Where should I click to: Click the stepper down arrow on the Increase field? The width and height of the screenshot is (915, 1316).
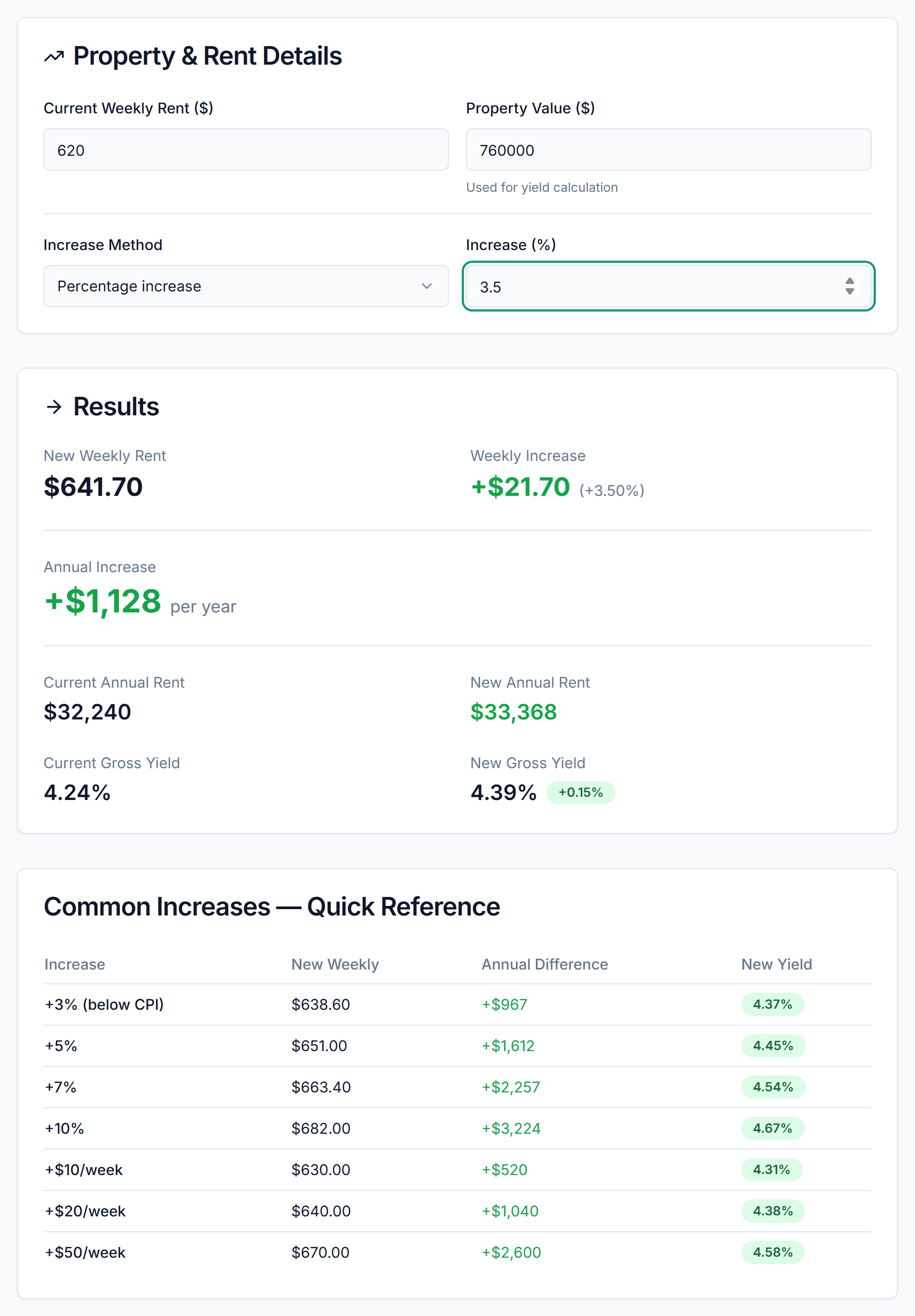(x=850, y=292)
